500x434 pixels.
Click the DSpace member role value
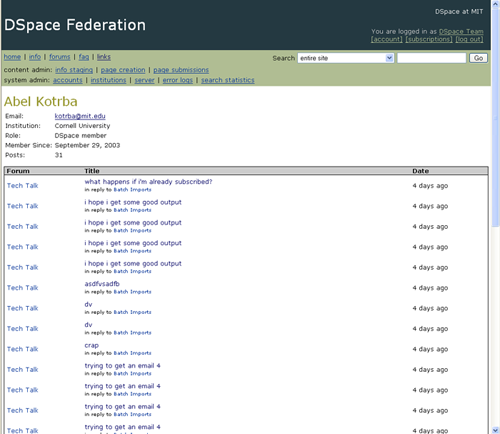pyautogui.click(x=81, y=136)
